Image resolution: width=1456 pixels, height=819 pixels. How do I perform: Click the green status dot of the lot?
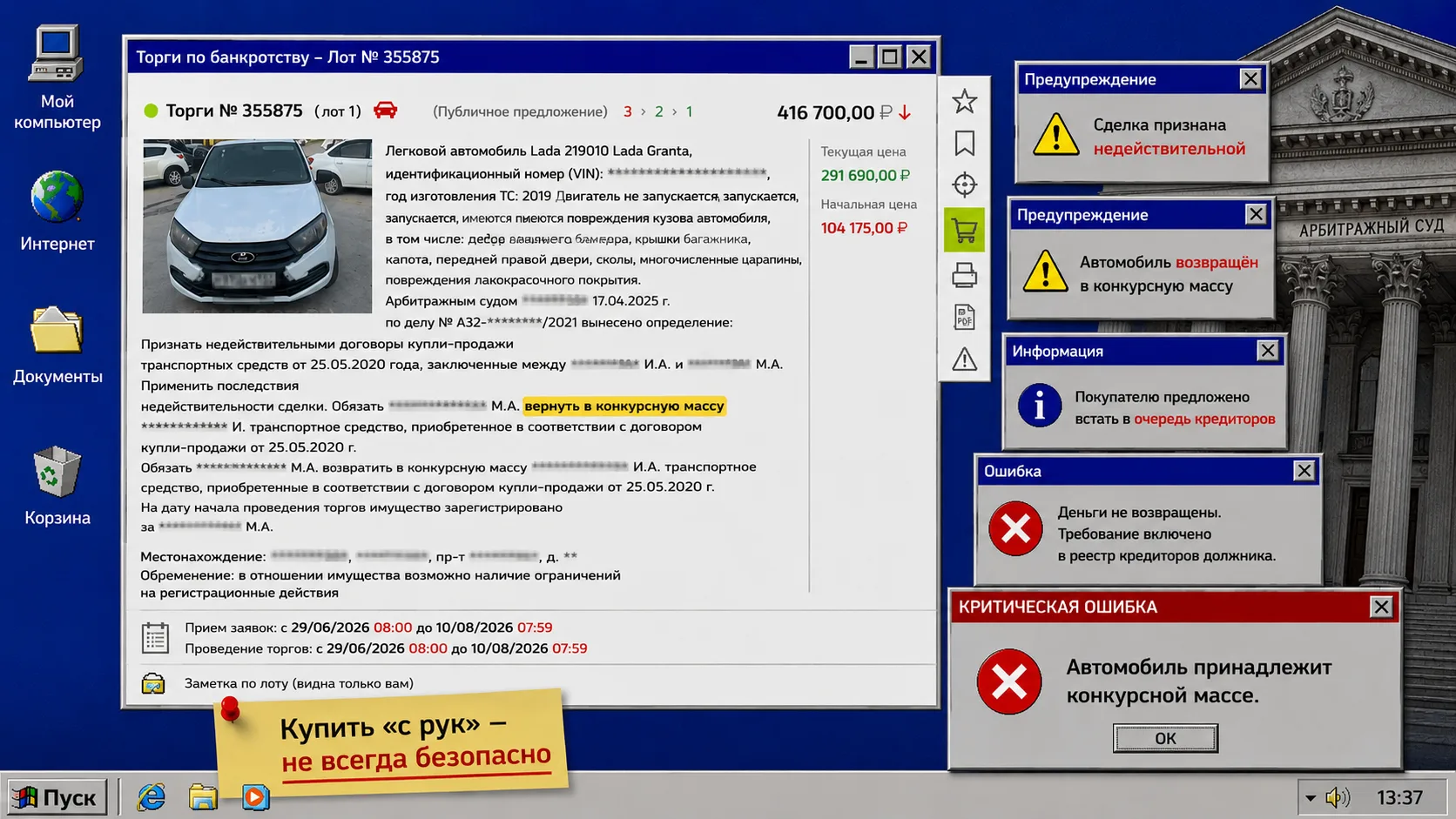coord(151,111)
